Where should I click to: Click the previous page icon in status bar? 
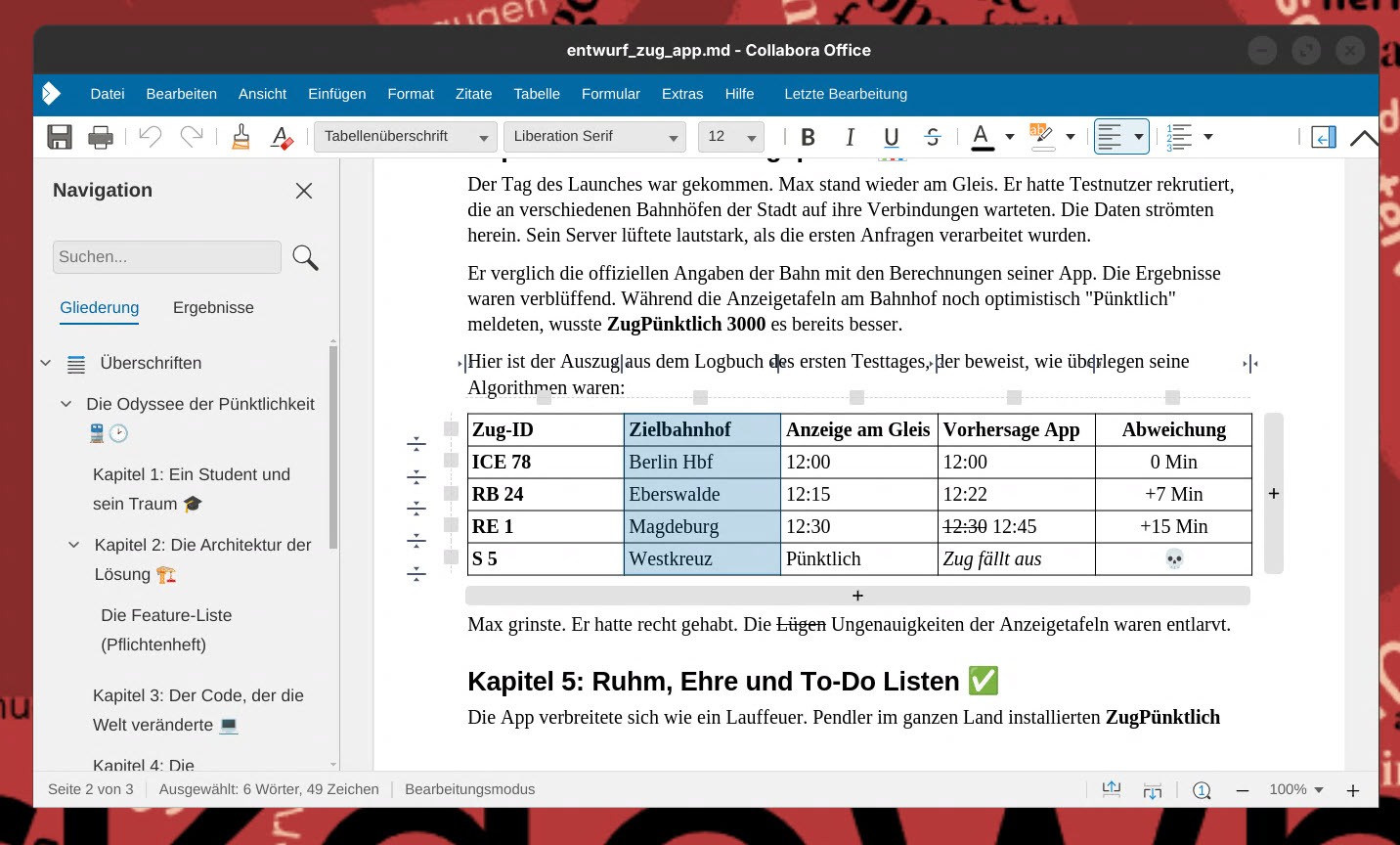(1112, 790)
